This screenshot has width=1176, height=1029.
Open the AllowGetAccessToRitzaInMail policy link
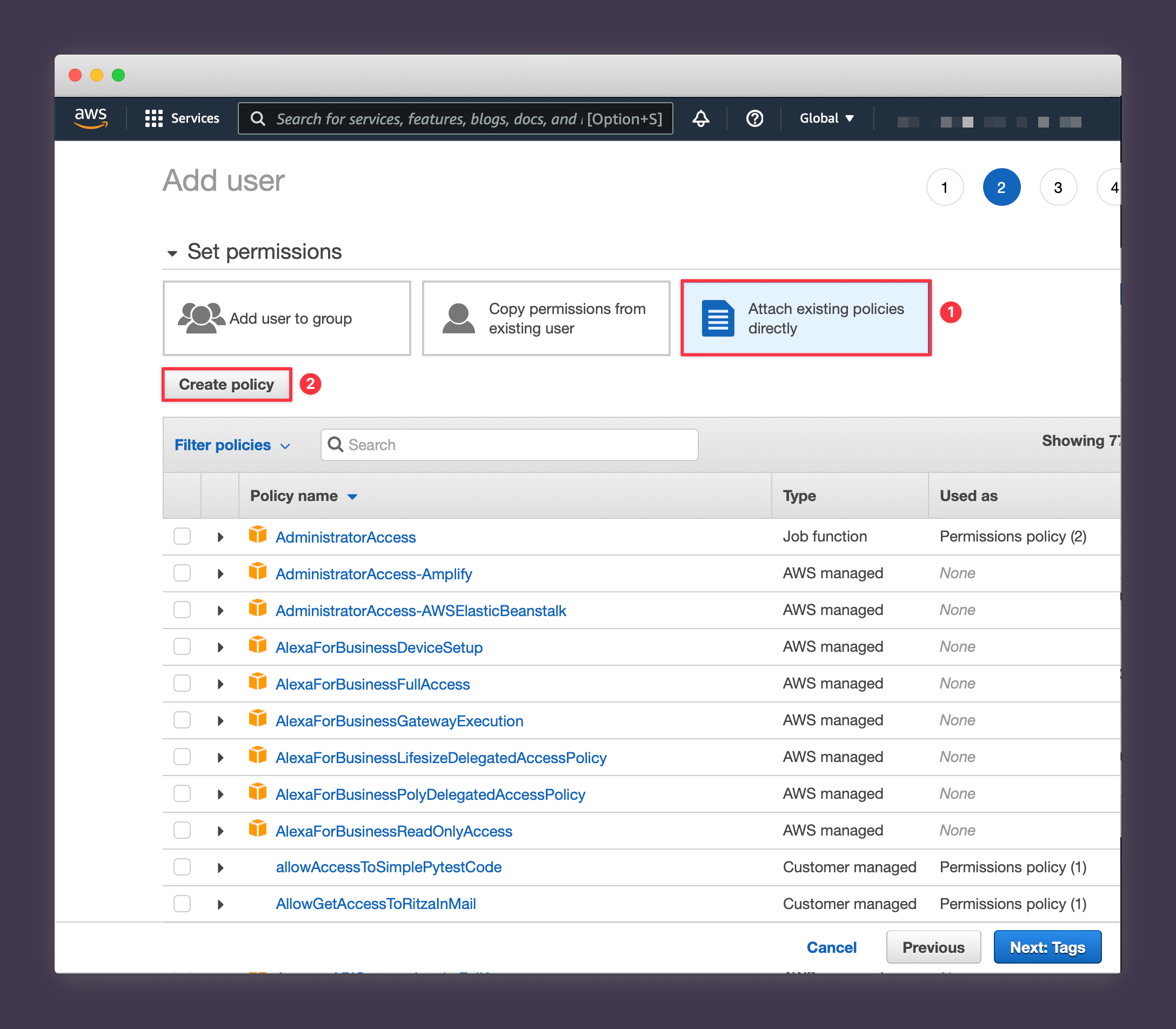[x=376, y=904]
